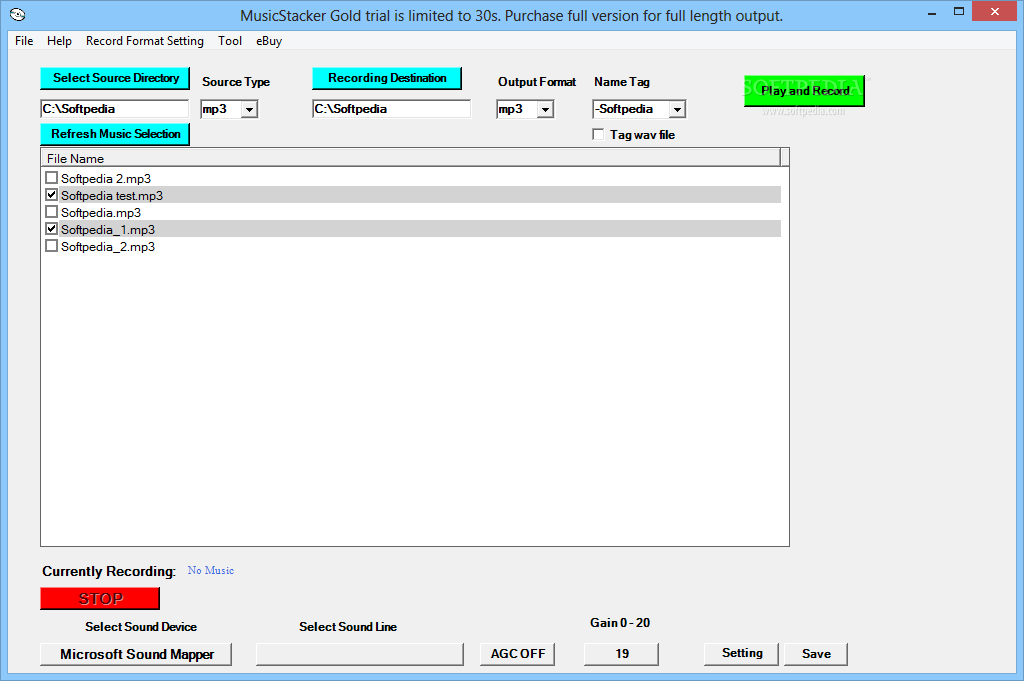This screenshot has width=1024, height=681.
Task: Close the MusicStacker window
Action: point(995,11)
